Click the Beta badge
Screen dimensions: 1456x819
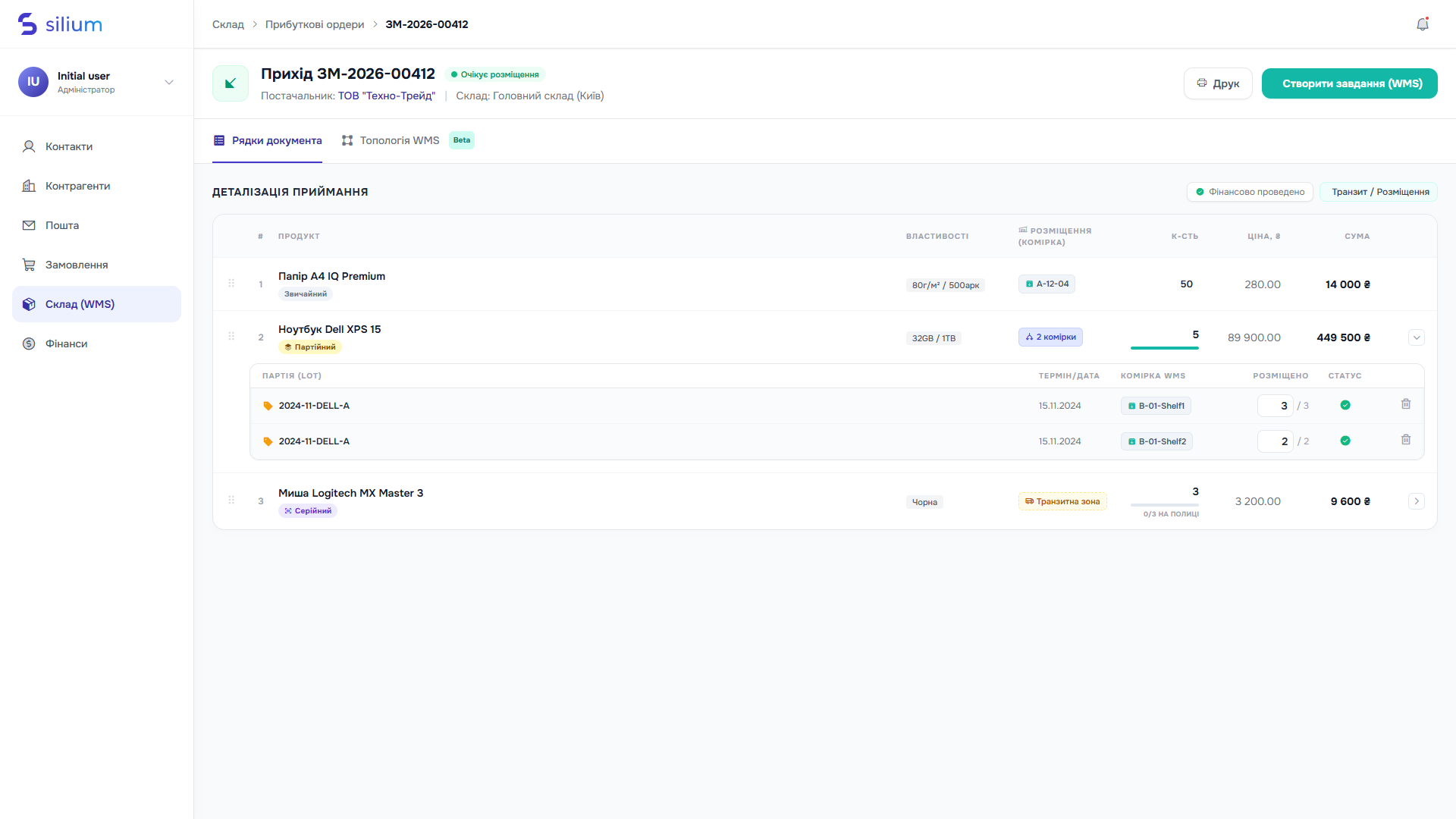pos(462,140)
